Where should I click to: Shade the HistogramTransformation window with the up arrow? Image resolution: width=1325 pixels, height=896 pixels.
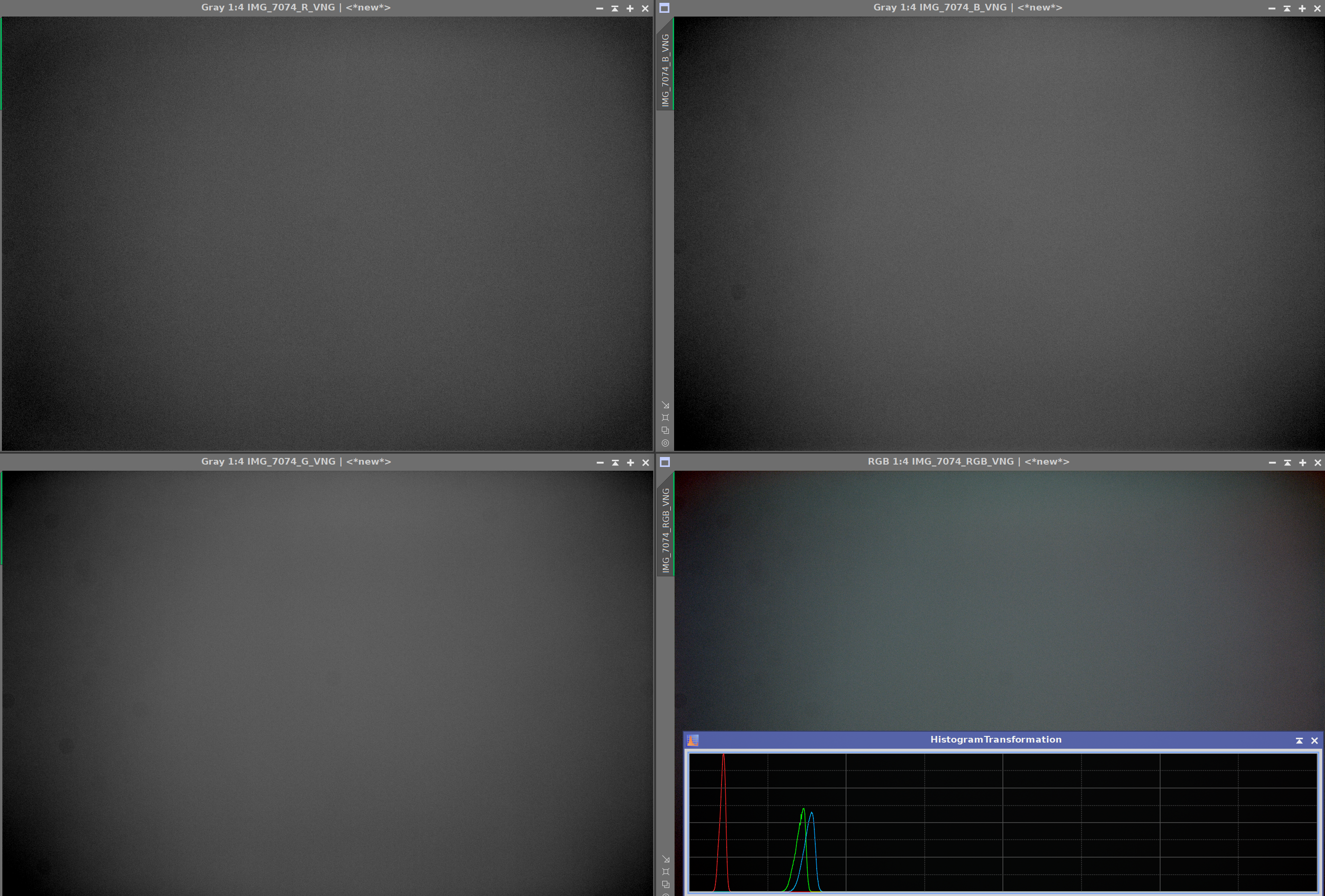coord(1299,740)
